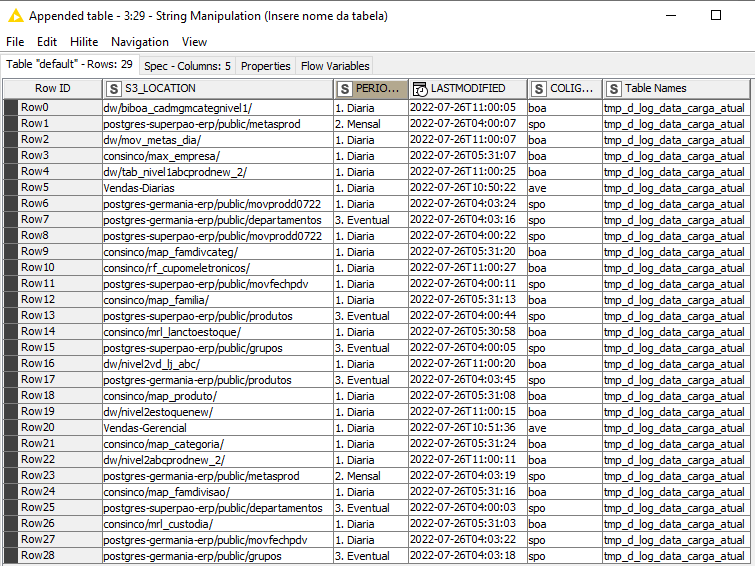Click the consinco/map_famdivcateg/ cell
This screenshot has height=566, width=755.
[218, 252]
